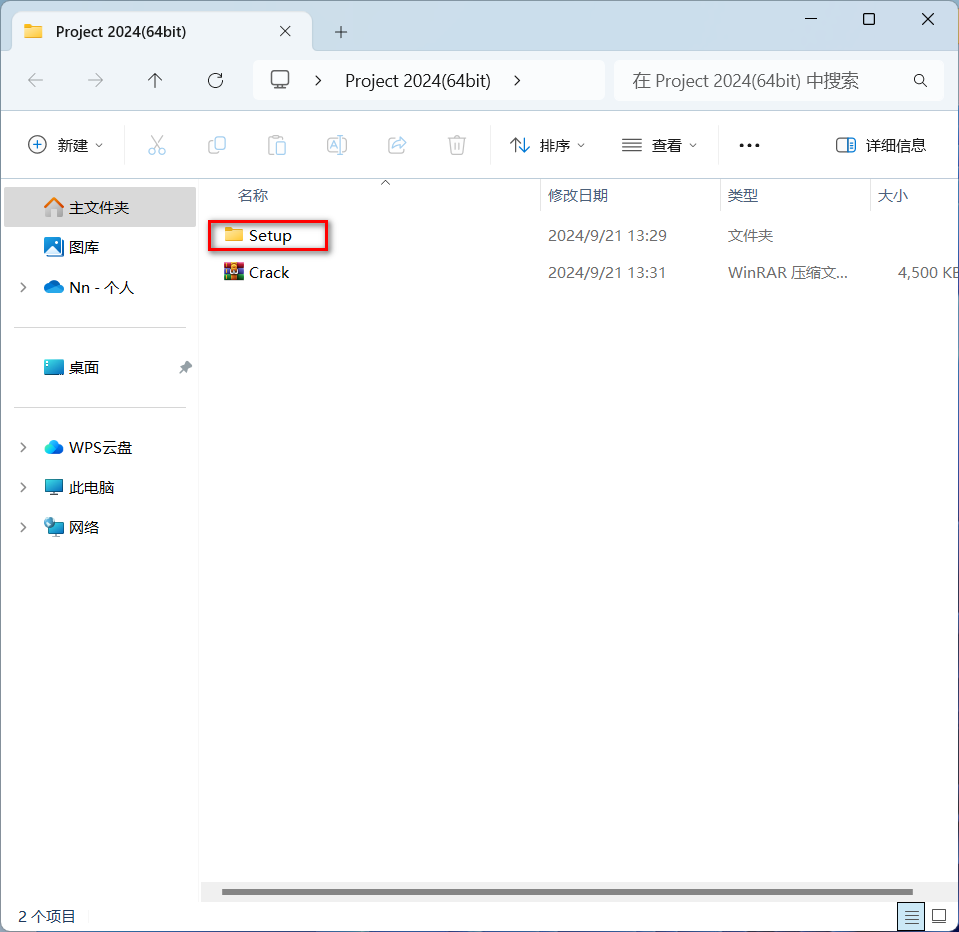Click the Rename icon in toolbar
959x932 pixels.
pyautogui.click(x=336, y=145)
